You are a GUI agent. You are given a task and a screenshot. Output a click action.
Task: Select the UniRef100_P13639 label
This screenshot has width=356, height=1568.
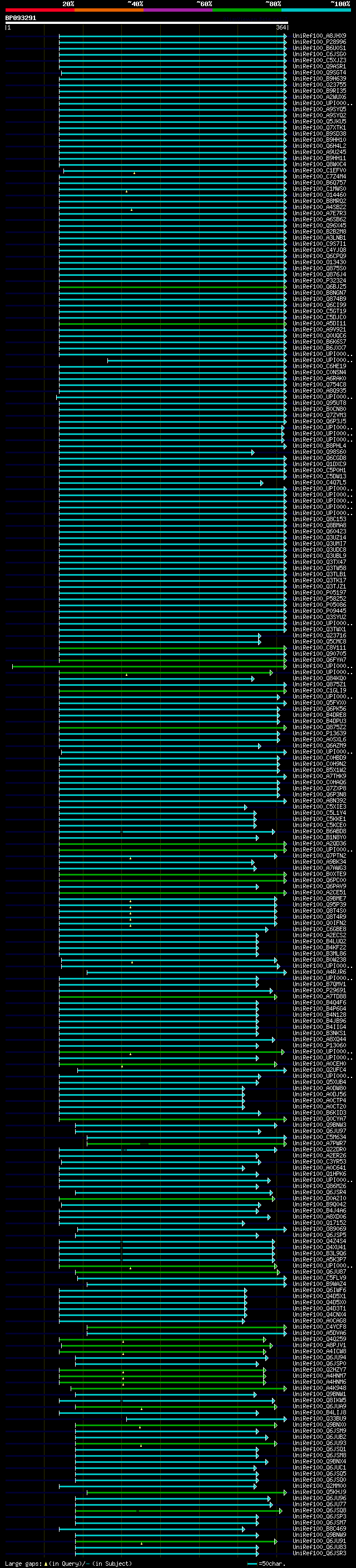point(319,734)
